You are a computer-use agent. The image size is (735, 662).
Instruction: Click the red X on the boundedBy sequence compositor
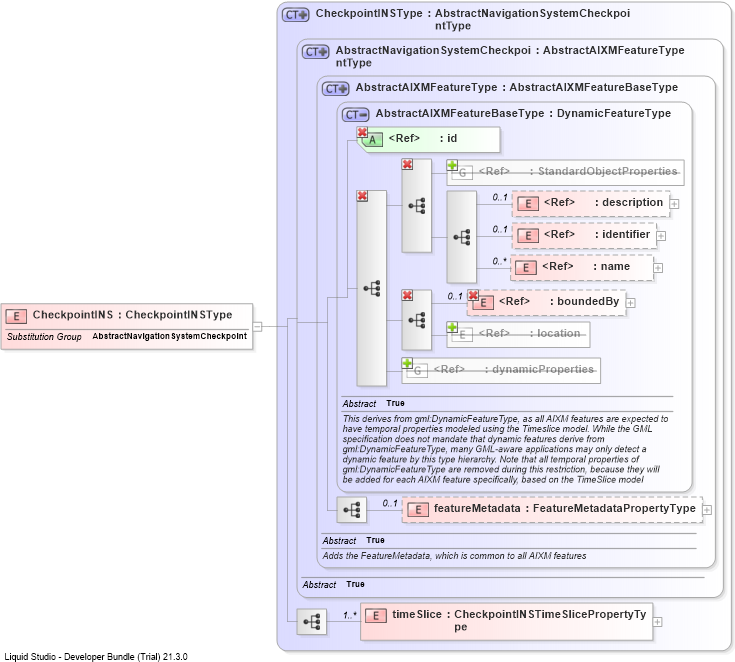click(407, 295)
